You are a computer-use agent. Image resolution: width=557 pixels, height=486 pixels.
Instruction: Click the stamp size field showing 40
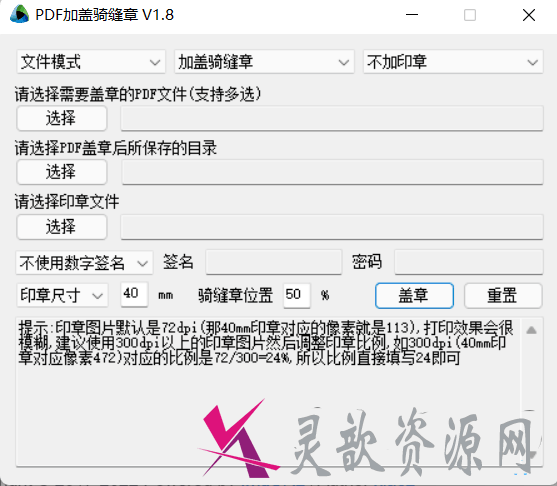click(x=134, y=294)
